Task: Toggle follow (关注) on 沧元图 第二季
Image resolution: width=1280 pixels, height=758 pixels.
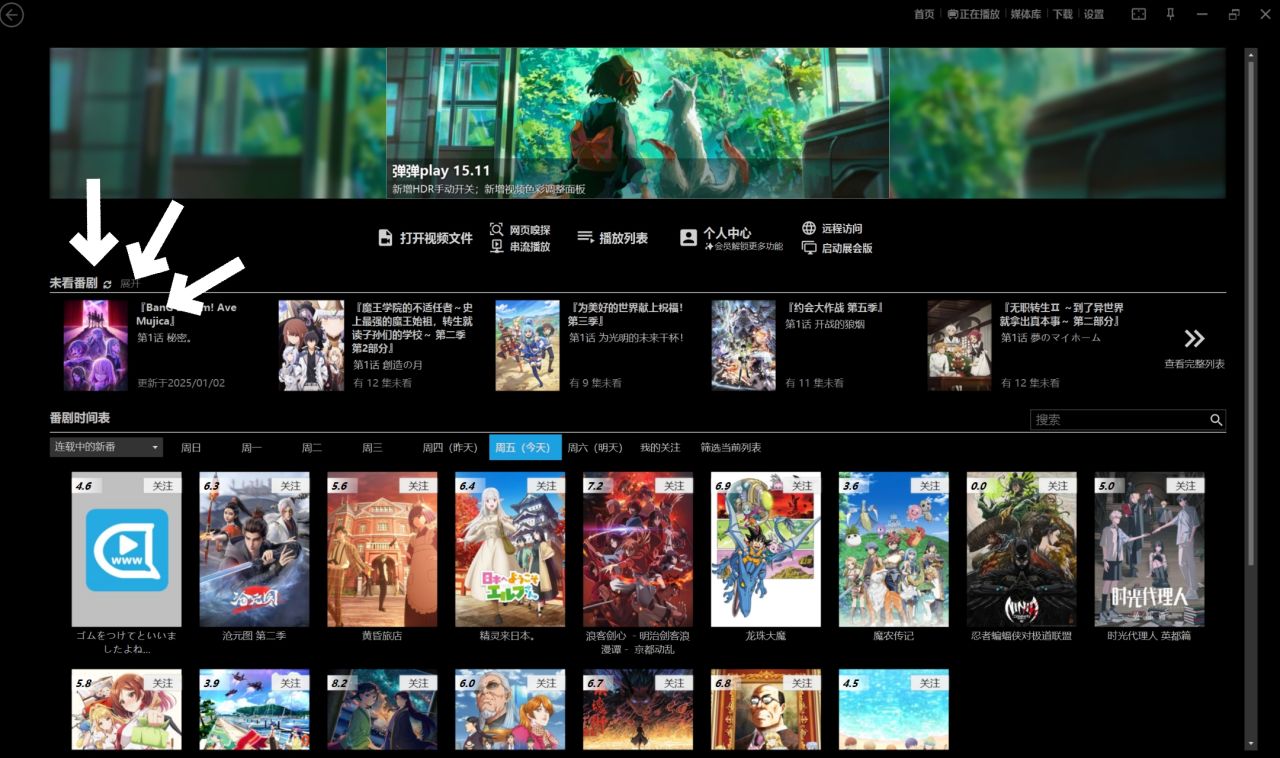Action: (x=291, y=486)
